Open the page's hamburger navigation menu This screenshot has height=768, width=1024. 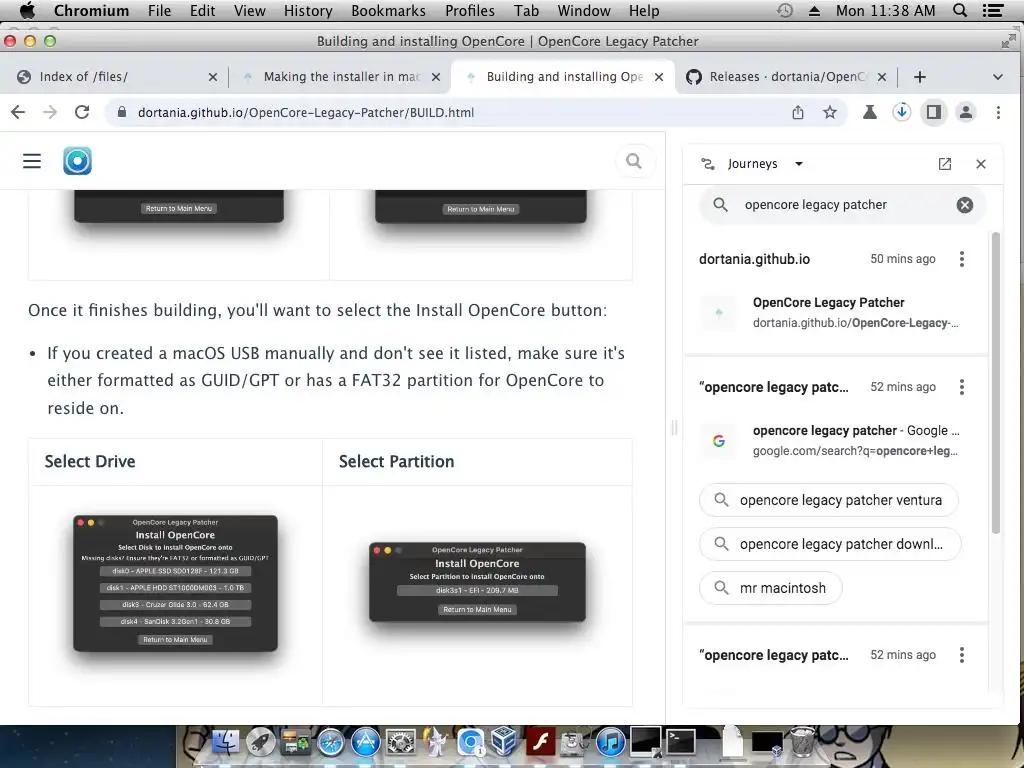click(32, 161)
